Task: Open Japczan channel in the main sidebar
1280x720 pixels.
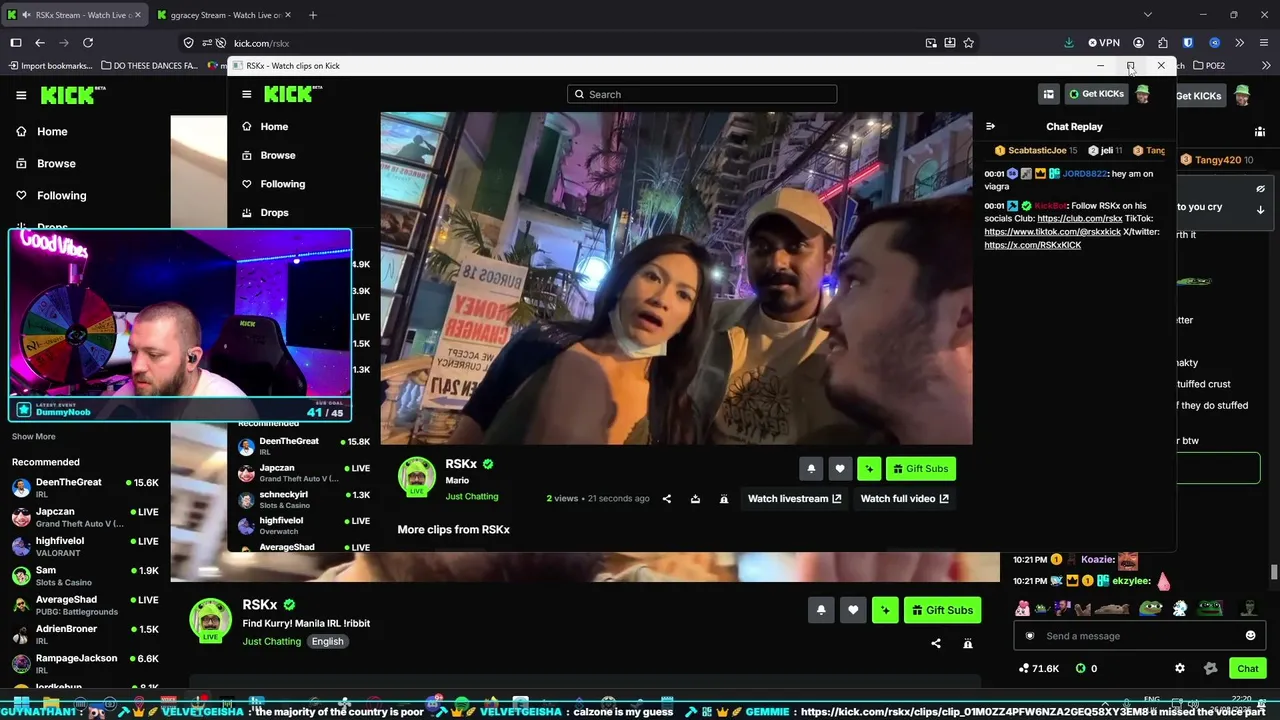Action: (85, 517)
